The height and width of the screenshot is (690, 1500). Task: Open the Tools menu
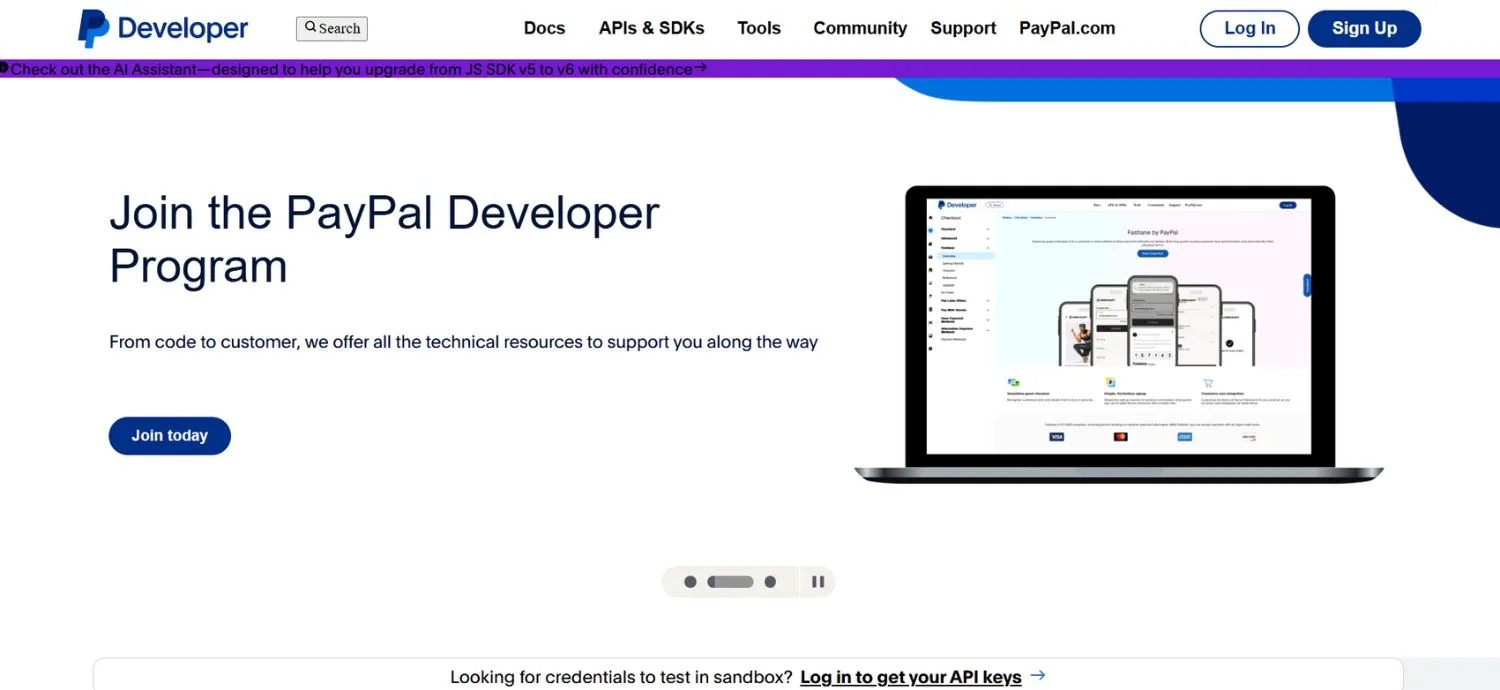pos(759,28)
